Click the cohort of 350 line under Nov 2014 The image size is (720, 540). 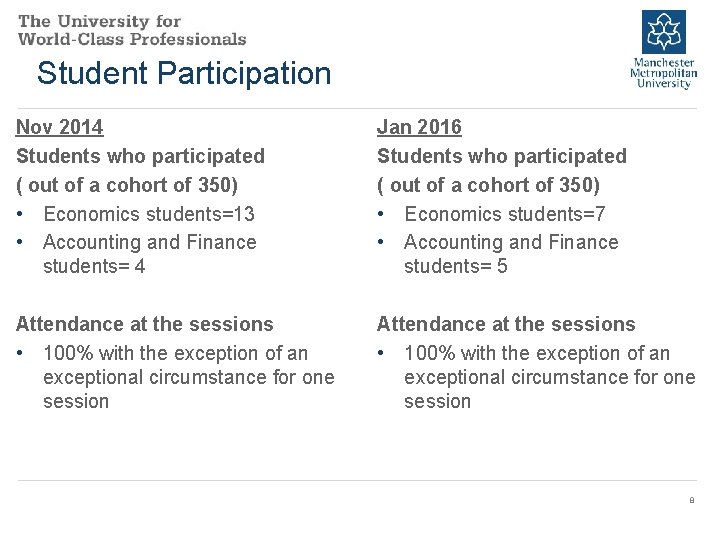[127, 185]
